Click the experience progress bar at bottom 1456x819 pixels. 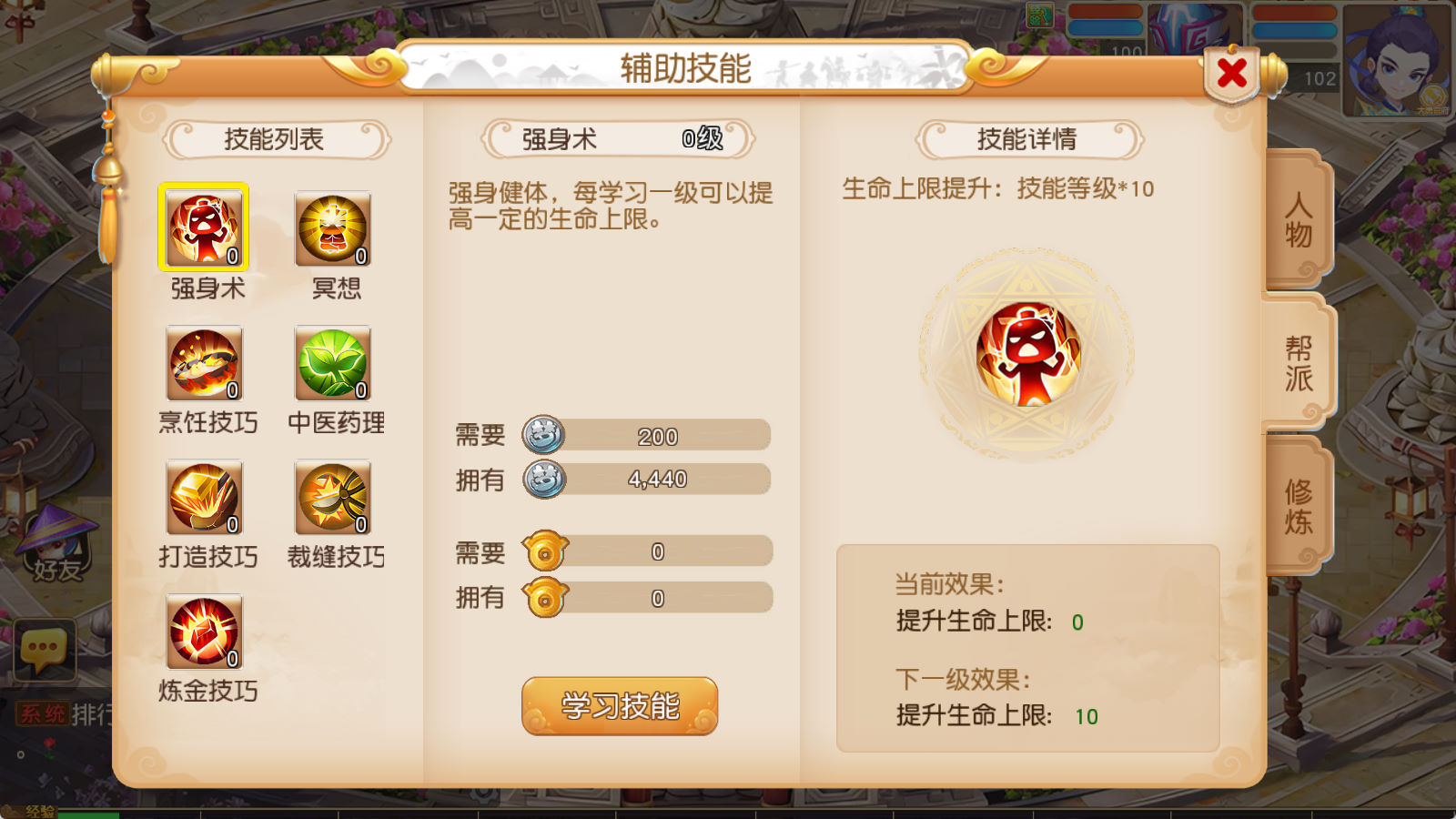pos(728,814)
